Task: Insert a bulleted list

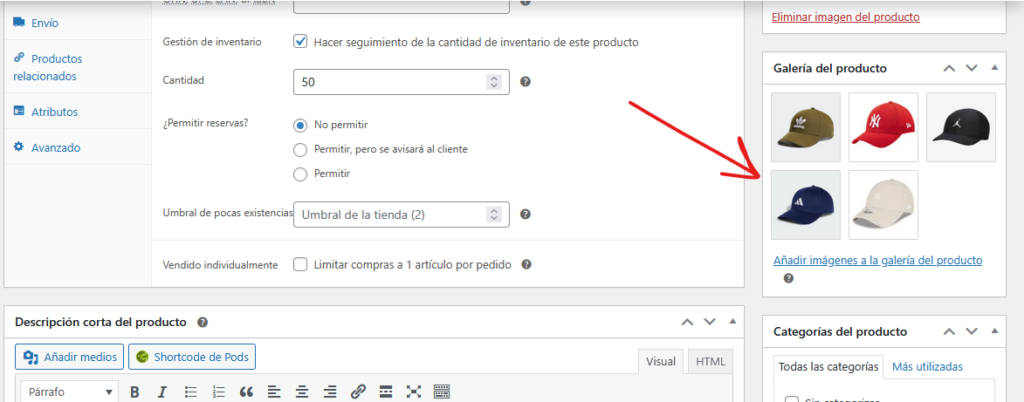Action: point(190,391)
